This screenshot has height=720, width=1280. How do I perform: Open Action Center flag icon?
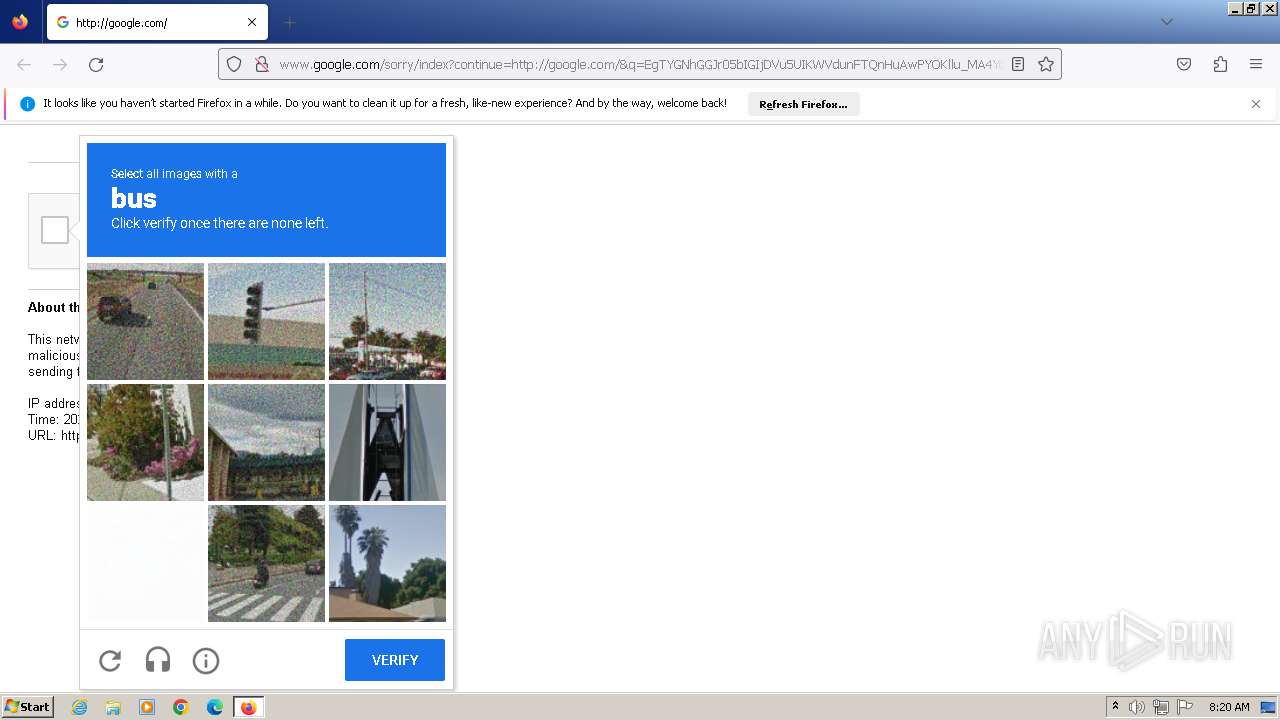coord(1185,707)
